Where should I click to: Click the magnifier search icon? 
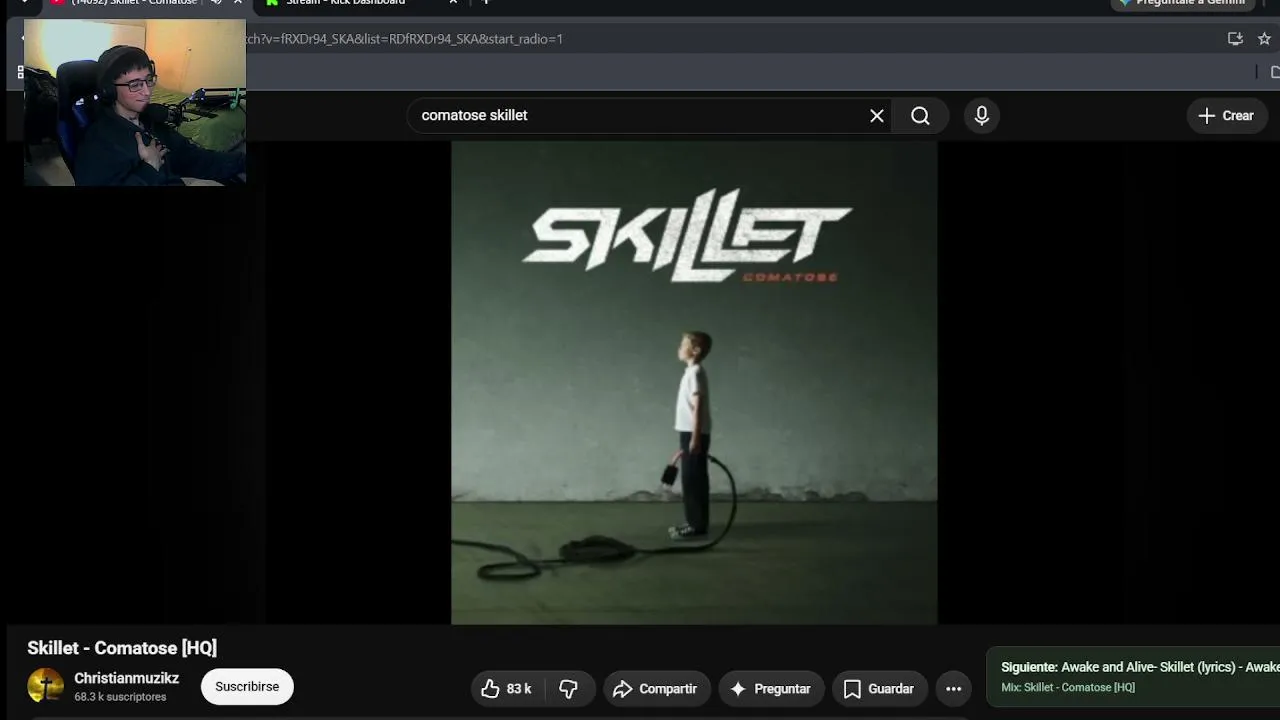pos(920,115)
